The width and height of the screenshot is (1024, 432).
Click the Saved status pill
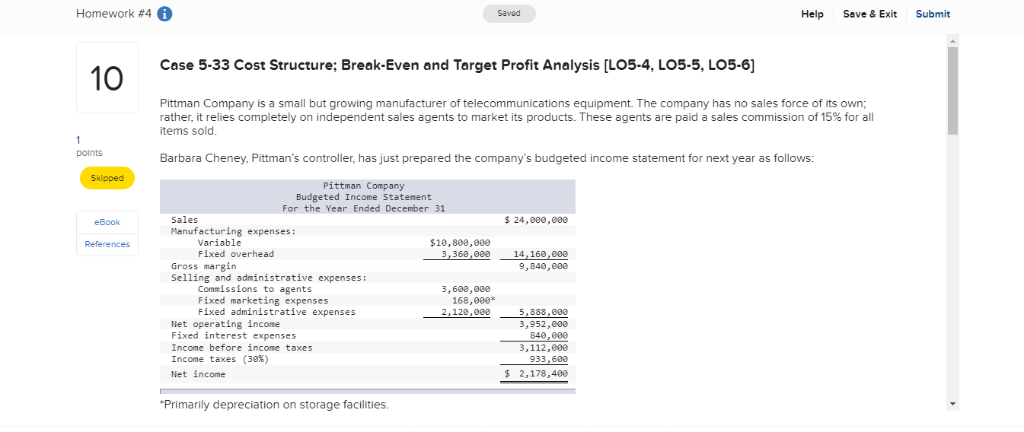pos(509,14)
